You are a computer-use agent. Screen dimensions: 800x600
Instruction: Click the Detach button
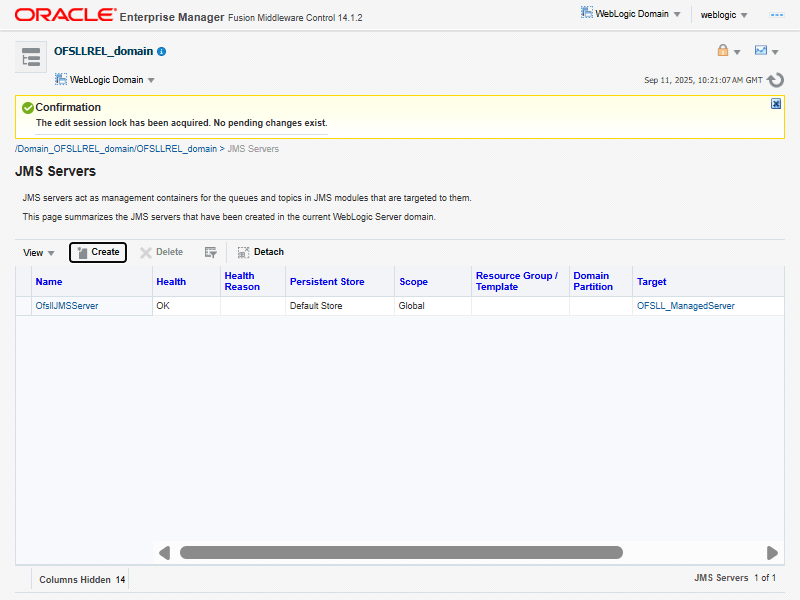point(261,252)
